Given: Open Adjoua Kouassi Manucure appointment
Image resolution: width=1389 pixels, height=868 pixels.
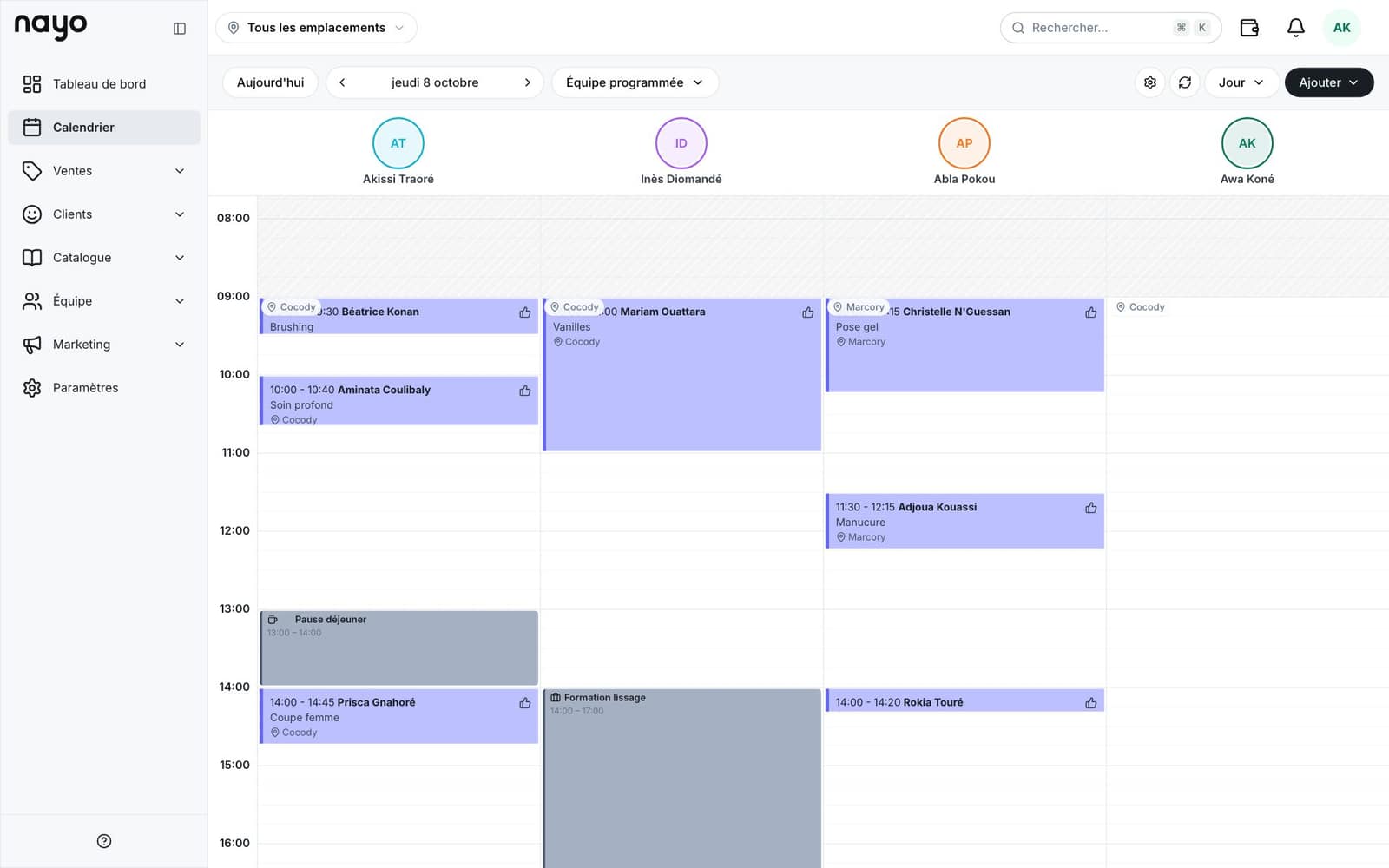Looking at the screenshot, I should pyautogui.click(x=964, y=522).
